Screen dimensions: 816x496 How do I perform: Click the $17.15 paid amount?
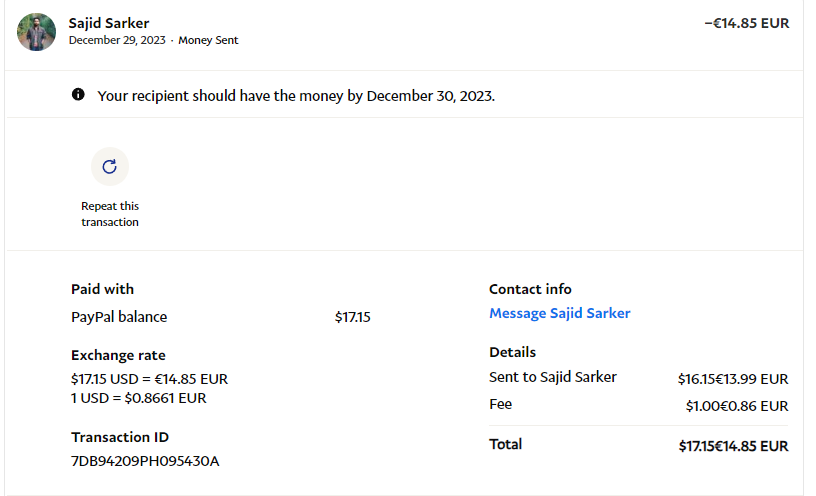tap(352, 317)
